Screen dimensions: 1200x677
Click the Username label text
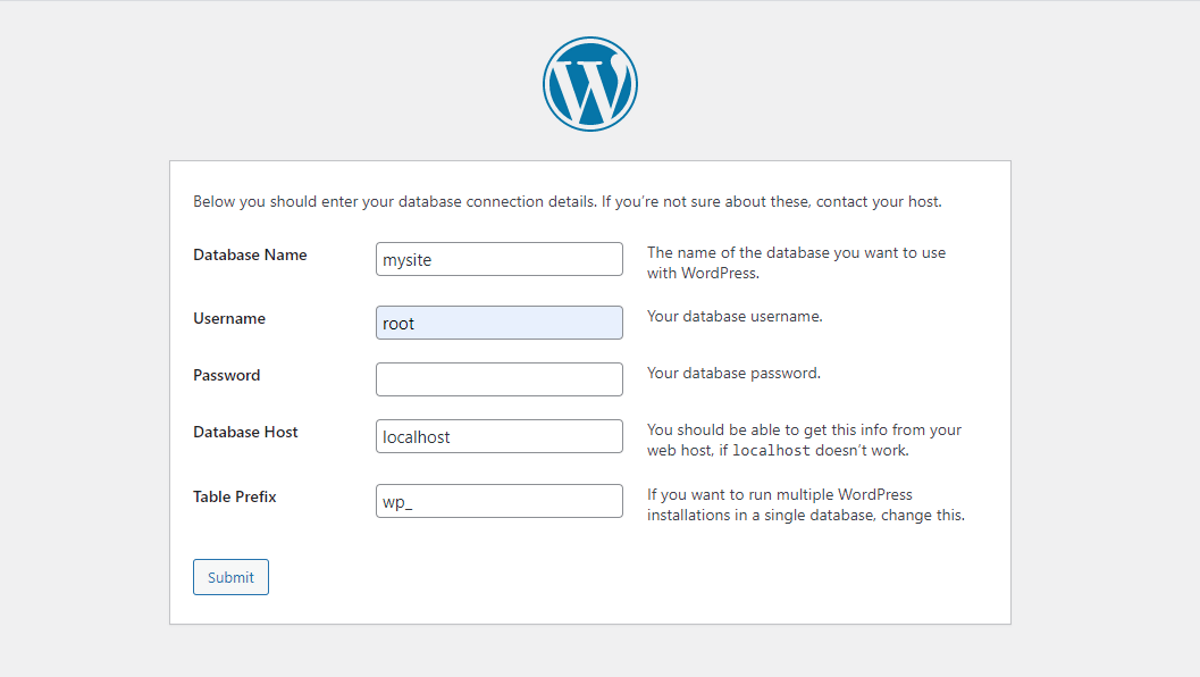pos(229,318)
